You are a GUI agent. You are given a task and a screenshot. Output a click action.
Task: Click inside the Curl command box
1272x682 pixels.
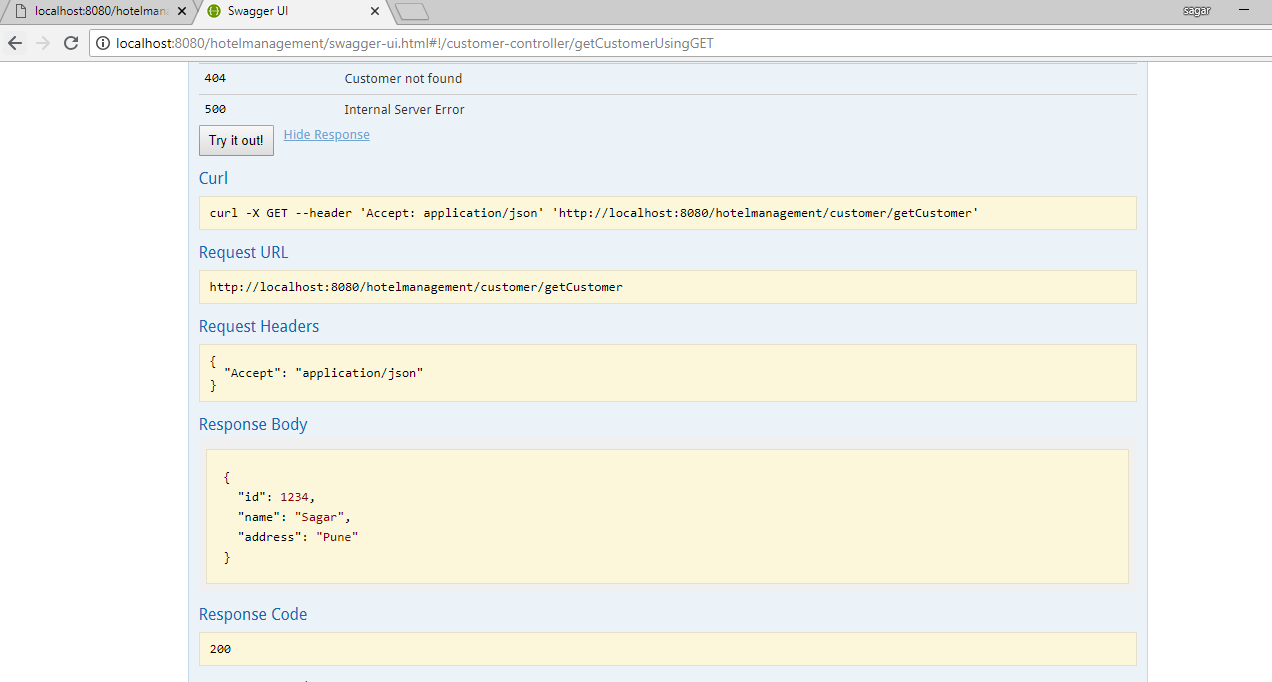pos(667,213)
